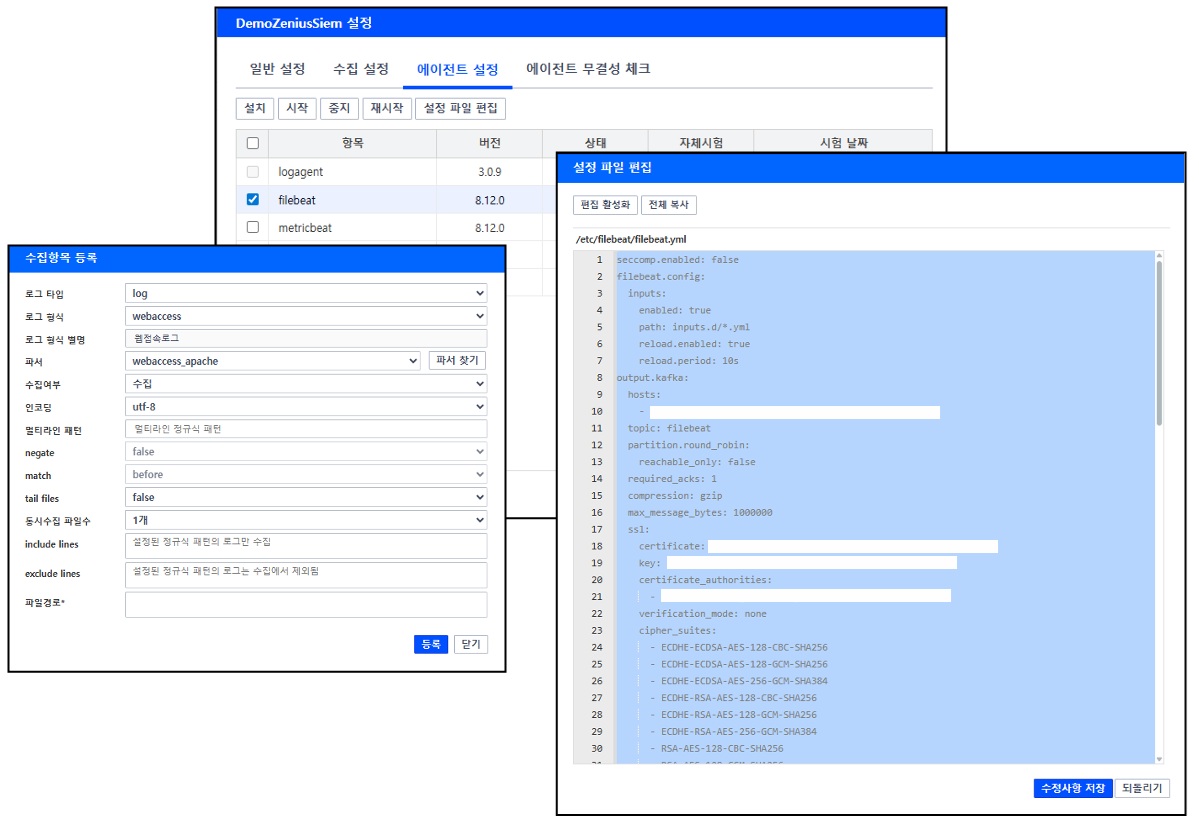The image size is (1199, 823).
Task: Open the 에이전트 무결성 체크 tab
Action: 588,69
